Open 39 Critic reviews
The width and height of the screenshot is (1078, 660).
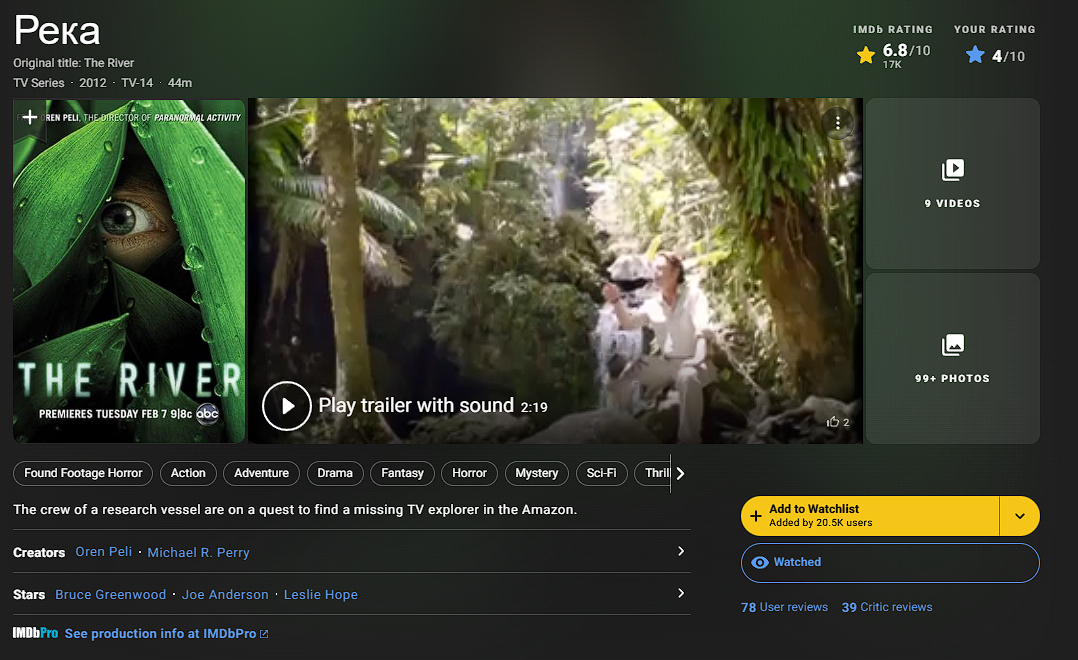coord(887,607)
